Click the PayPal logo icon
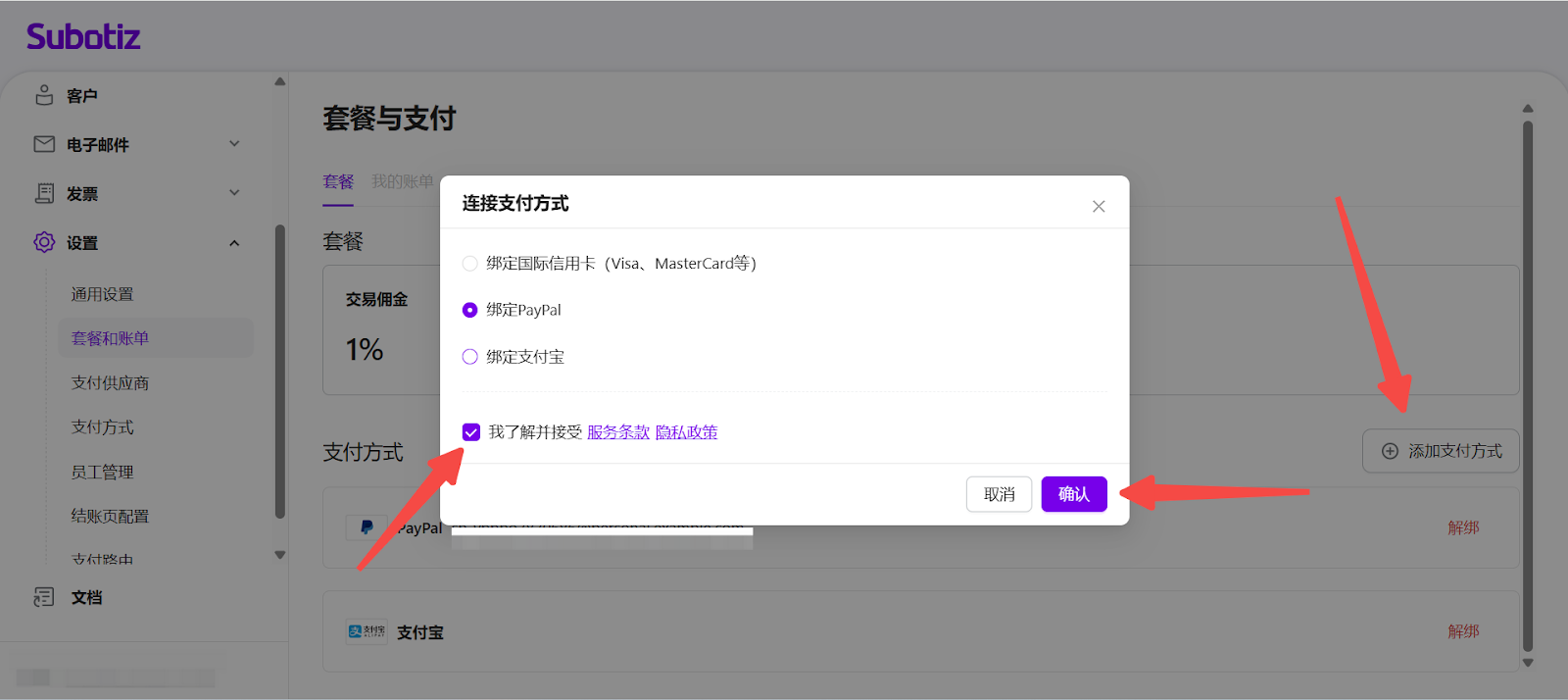The width and height of the screenshot is (1568, 700). 367,527
